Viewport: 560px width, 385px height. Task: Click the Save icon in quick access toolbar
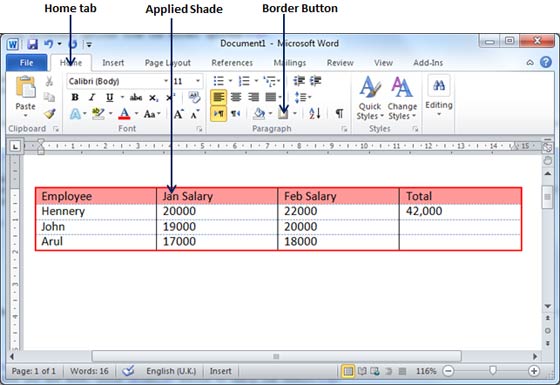[32, 44]
